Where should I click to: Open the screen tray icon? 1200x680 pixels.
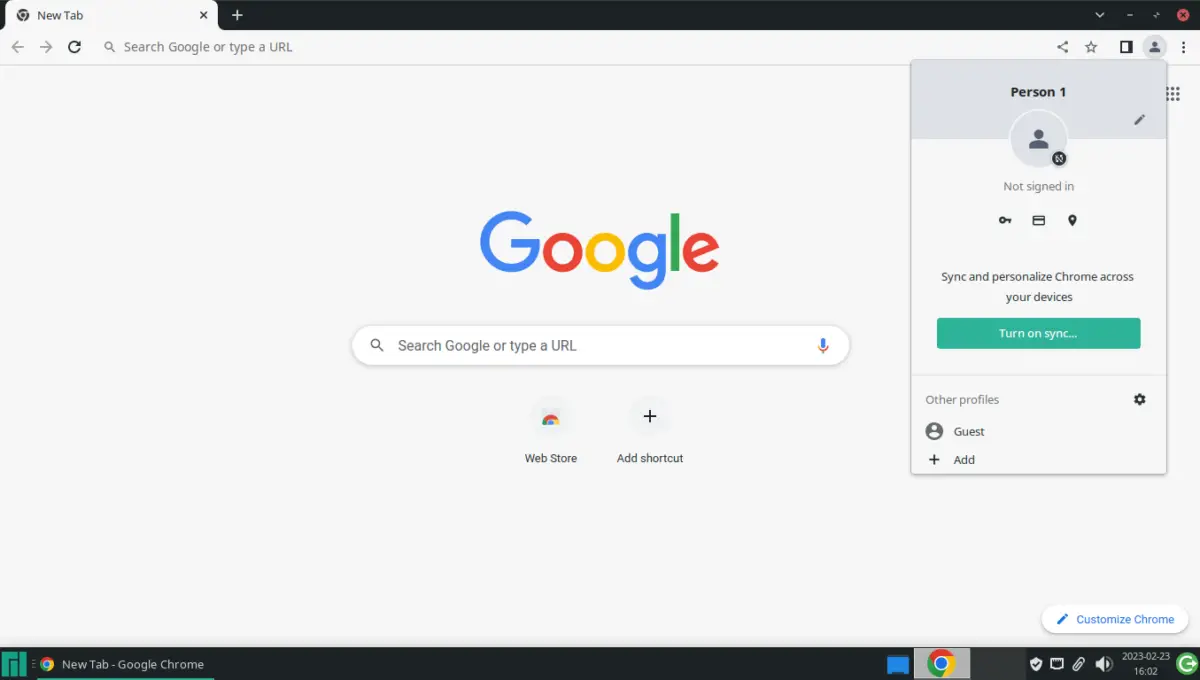coord(1057,664)
